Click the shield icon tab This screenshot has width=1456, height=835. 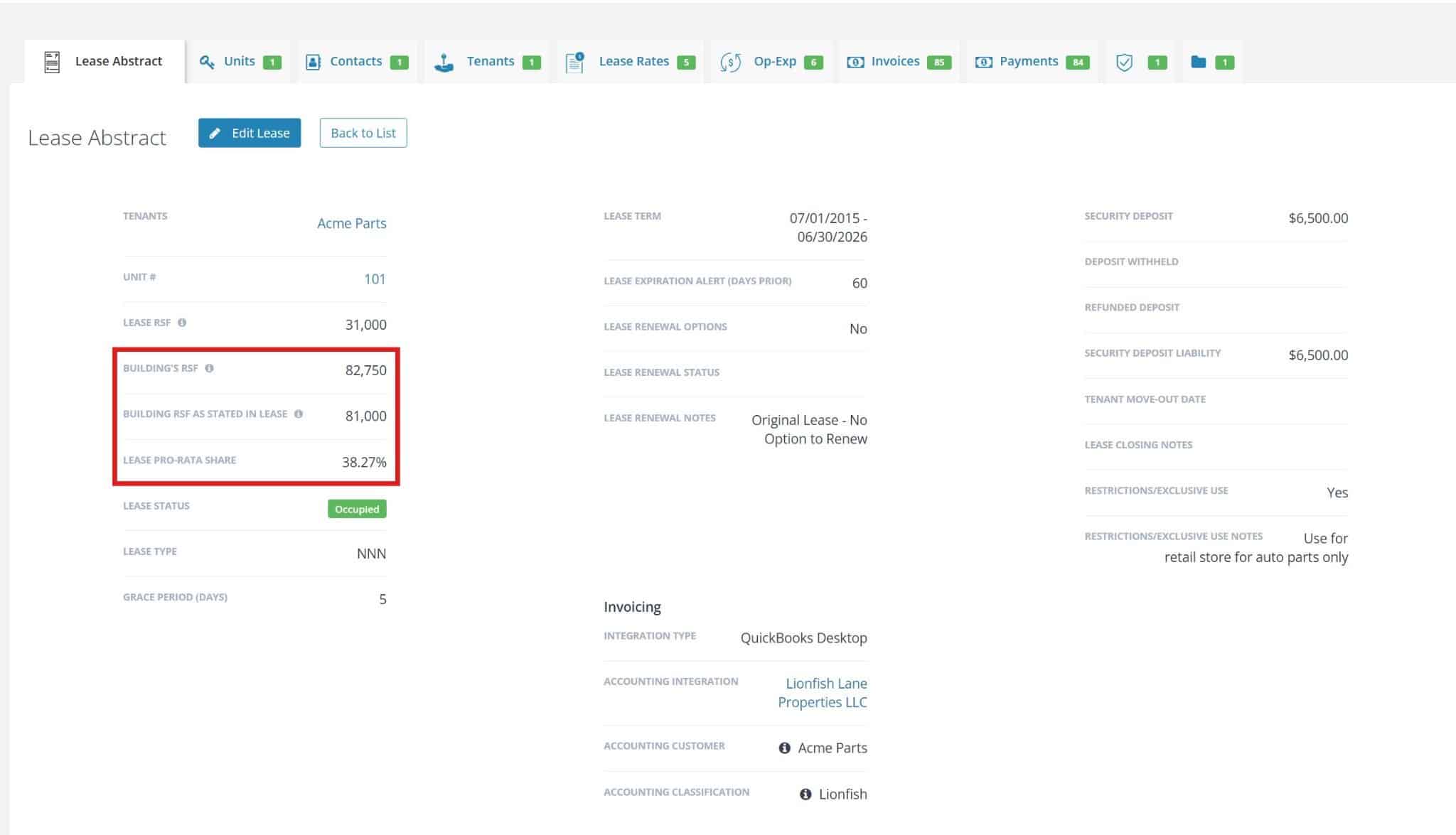pos(1124,63)
